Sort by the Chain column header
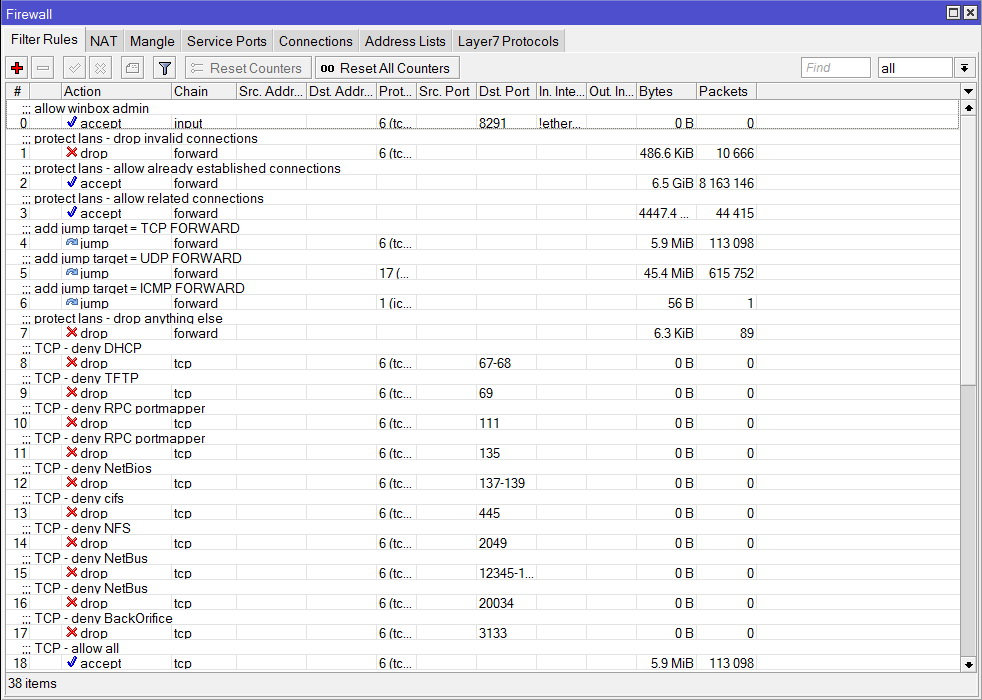Viewport: 982px width, 700px height. (204, 91)
